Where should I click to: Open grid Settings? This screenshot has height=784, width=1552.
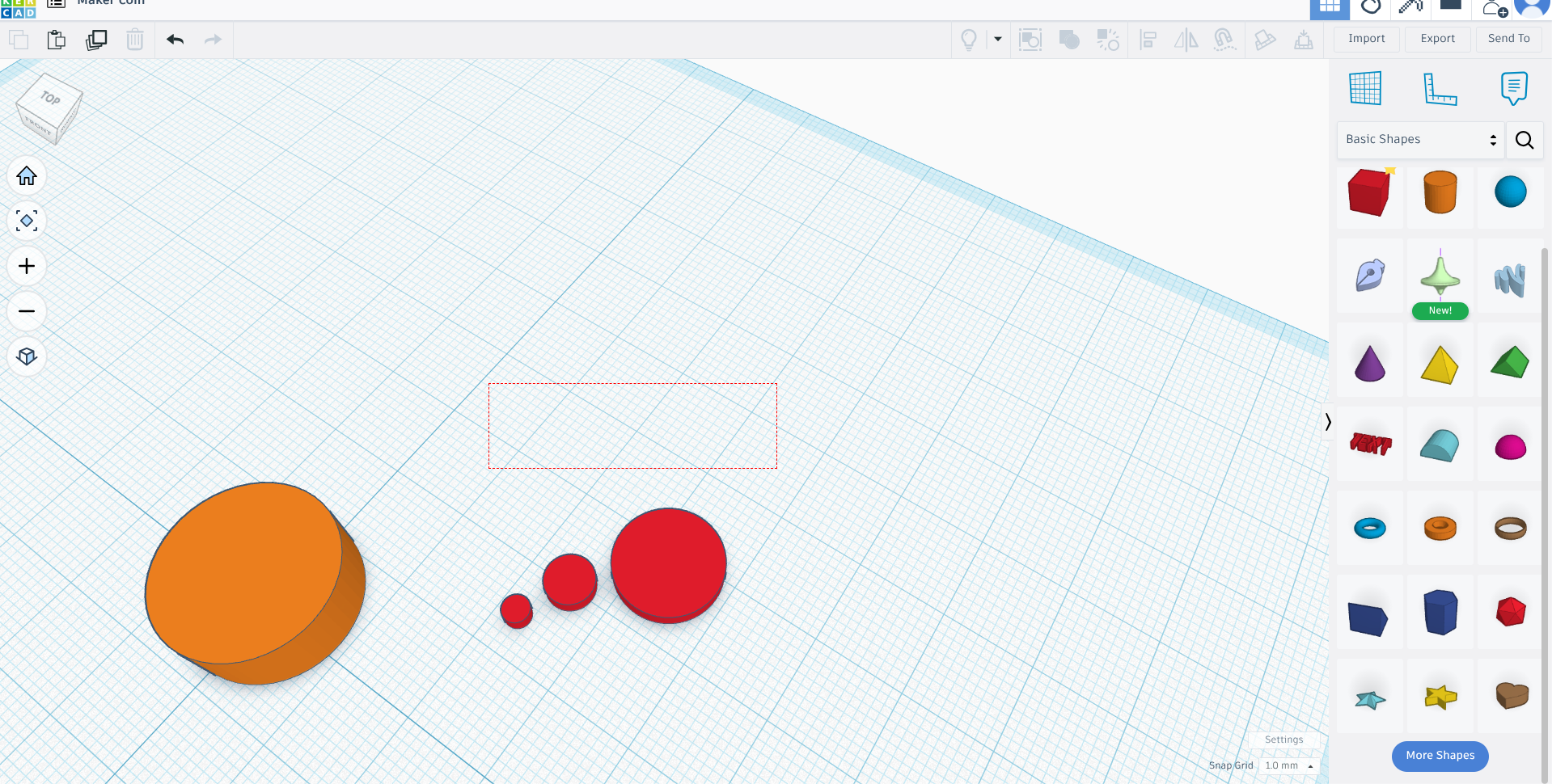point(1283,740)
